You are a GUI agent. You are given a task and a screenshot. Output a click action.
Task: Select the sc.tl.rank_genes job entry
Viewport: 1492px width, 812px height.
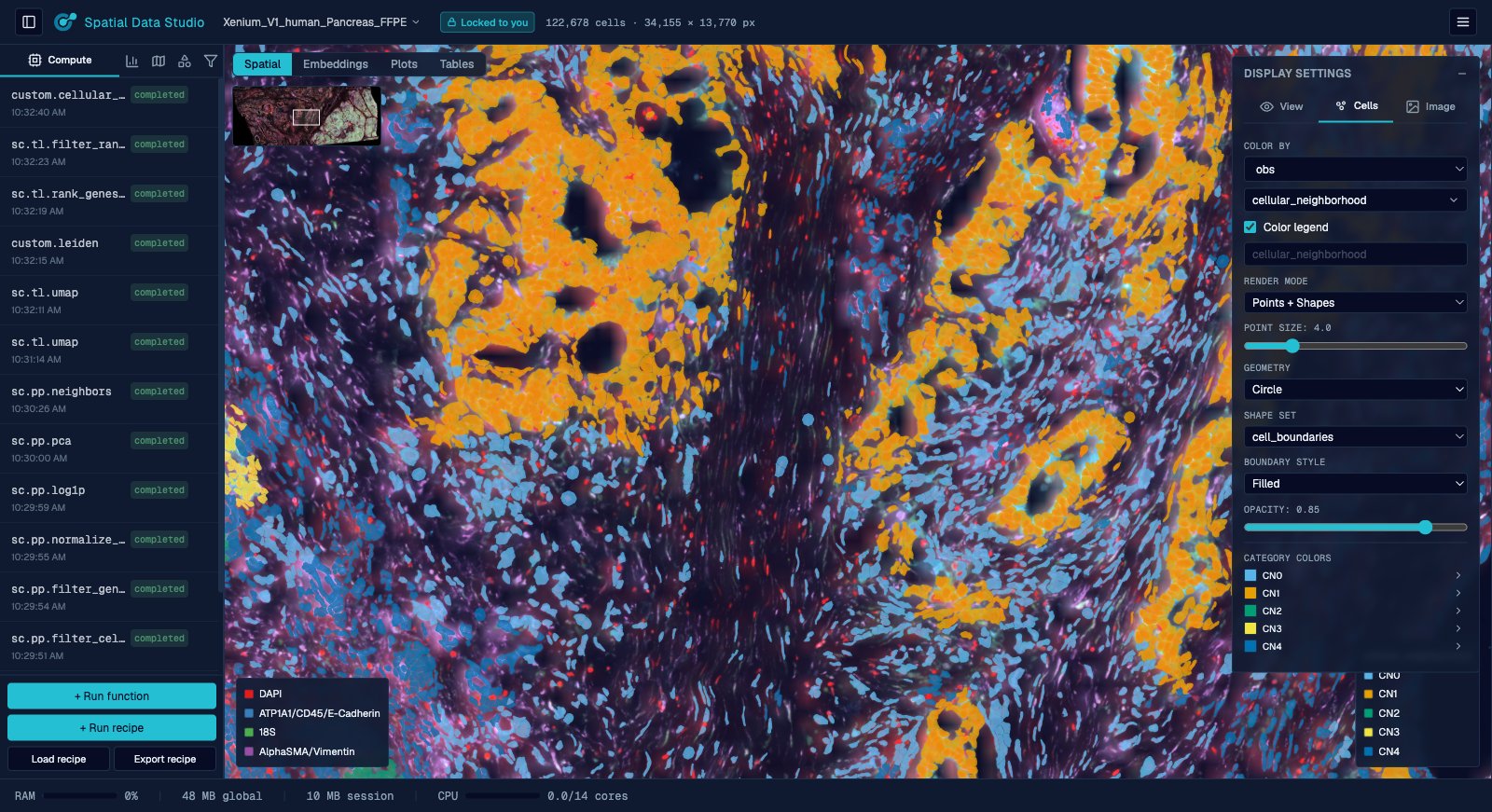(x=109, y=201)
